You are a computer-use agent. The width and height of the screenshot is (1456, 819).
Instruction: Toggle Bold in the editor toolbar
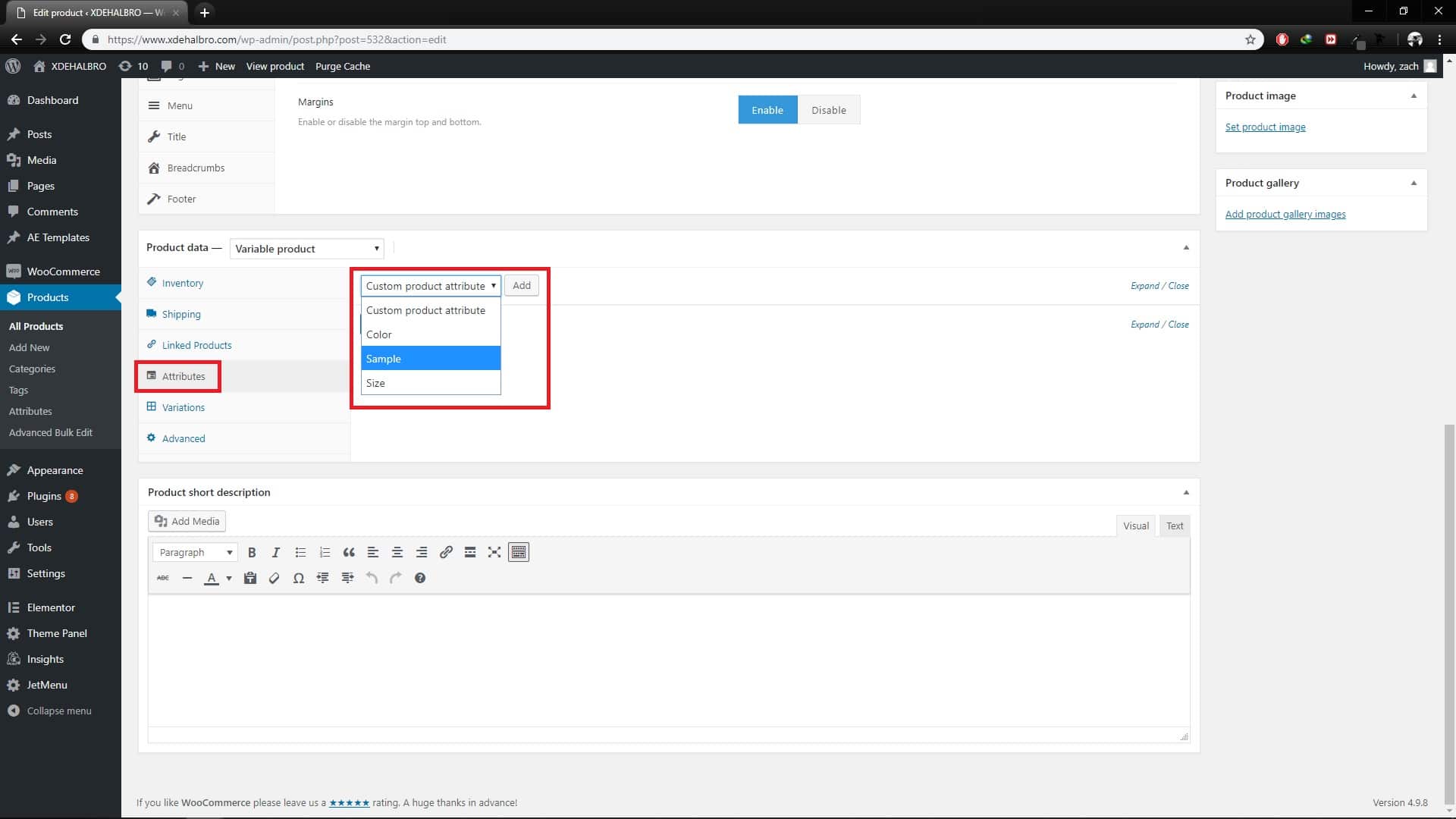point(252,552)
